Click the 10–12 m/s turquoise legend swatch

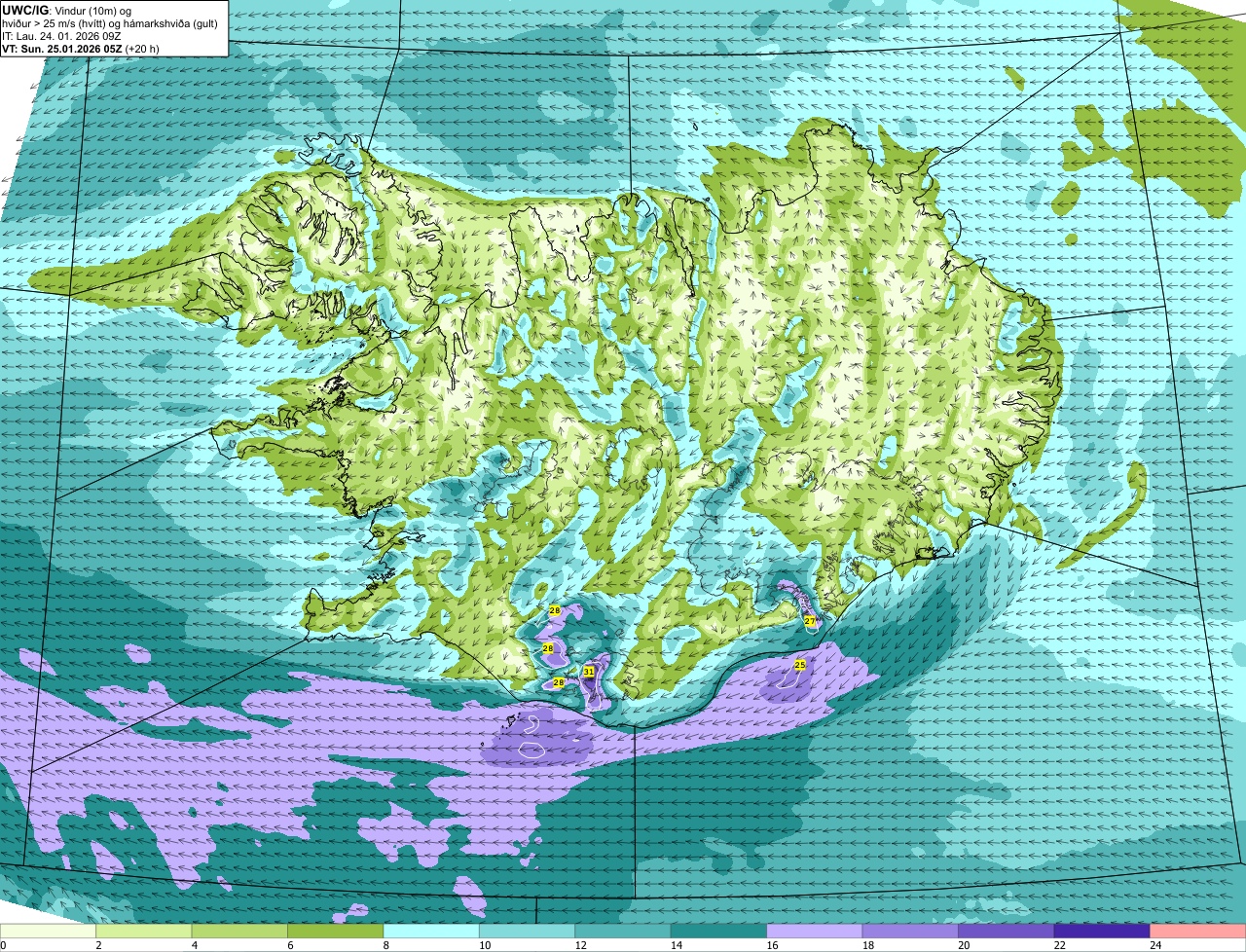(x=528, y=932)
